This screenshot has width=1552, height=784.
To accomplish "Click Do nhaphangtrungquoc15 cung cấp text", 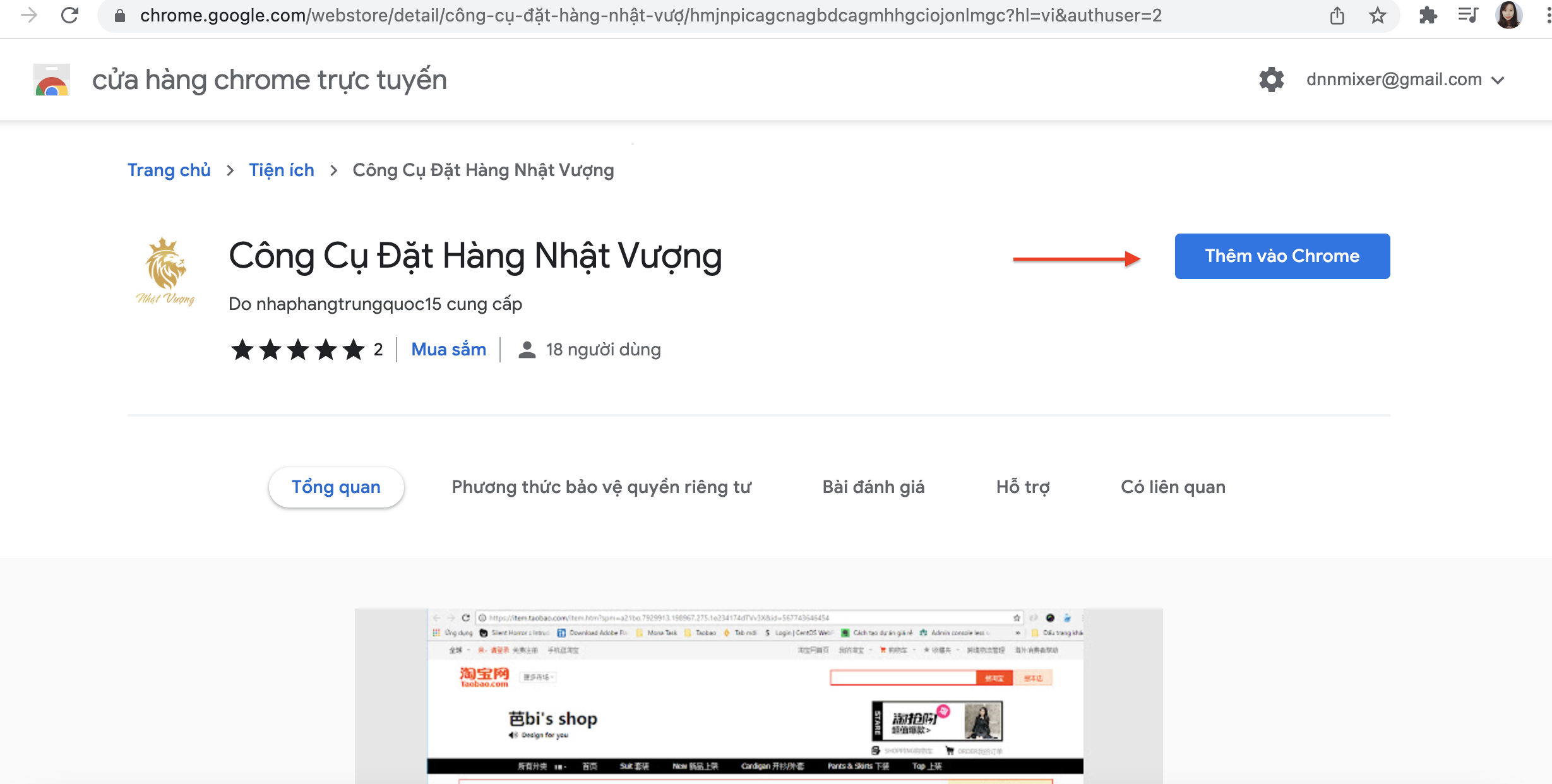I will [375, 304].
